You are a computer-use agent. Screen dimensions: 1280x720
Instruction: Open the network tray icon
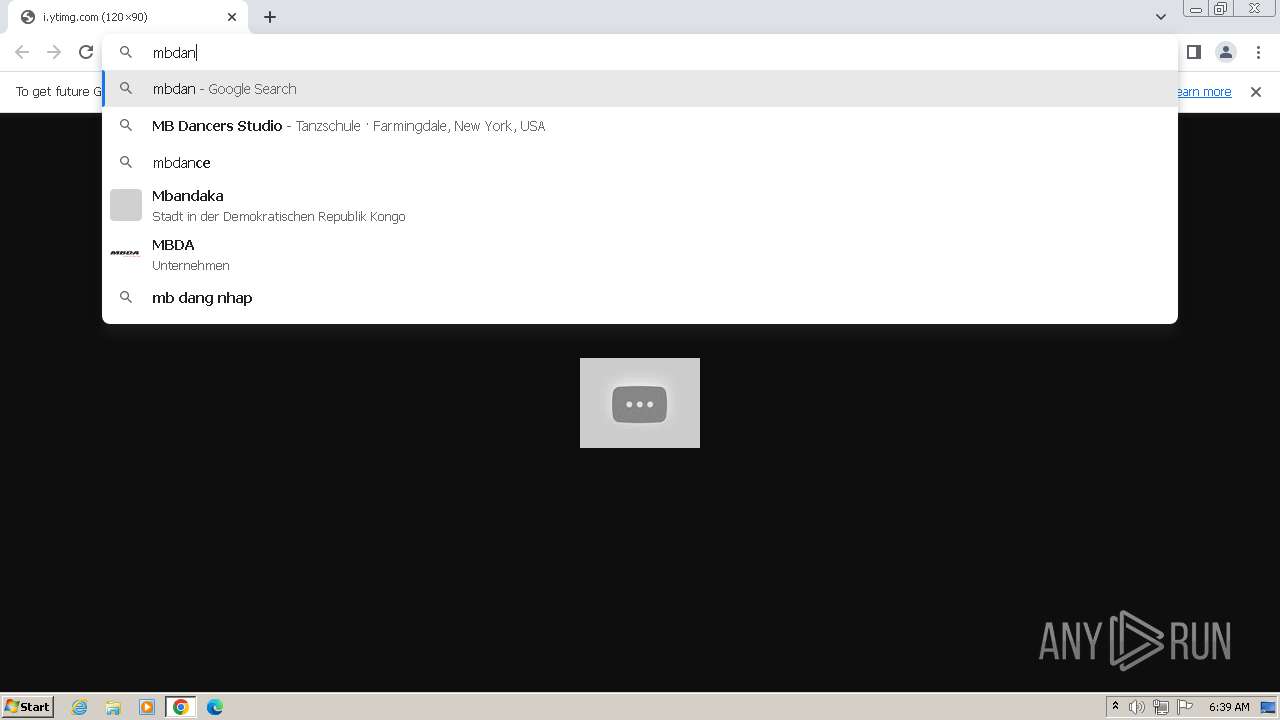coord(1161,707)
